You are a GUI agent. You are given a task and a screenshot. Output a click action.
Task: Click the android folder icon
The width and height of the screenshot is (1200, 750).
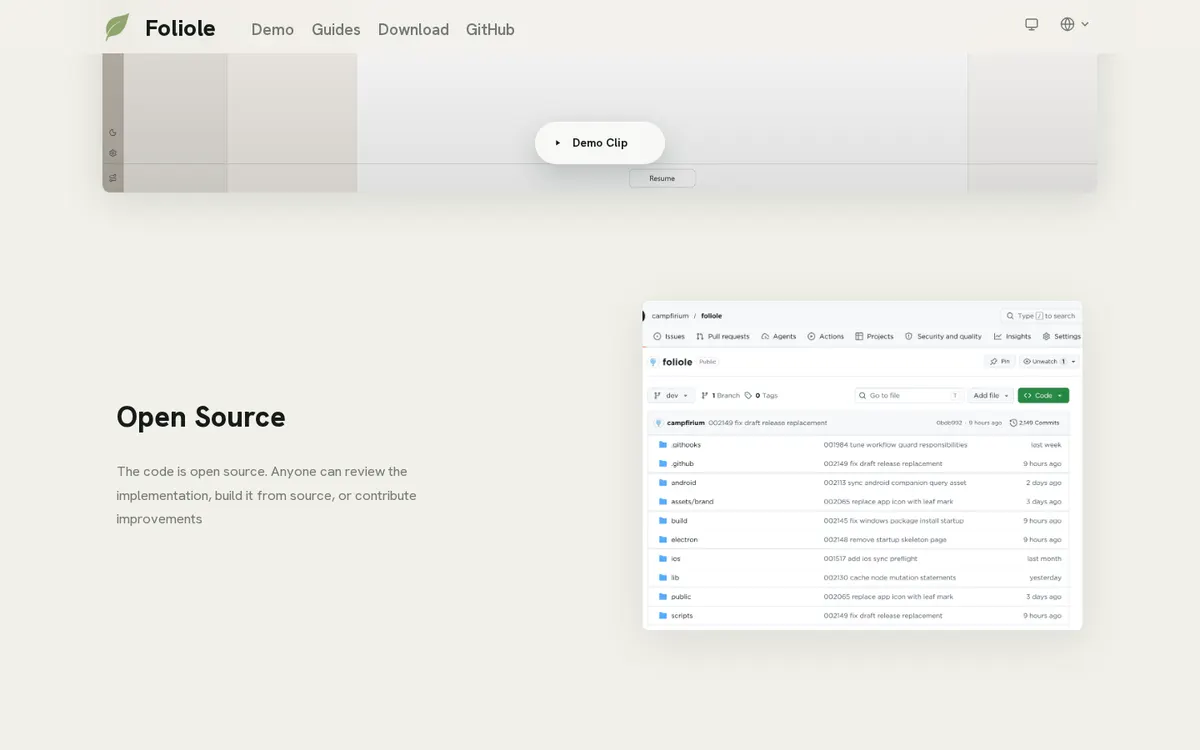pos(662,483)
